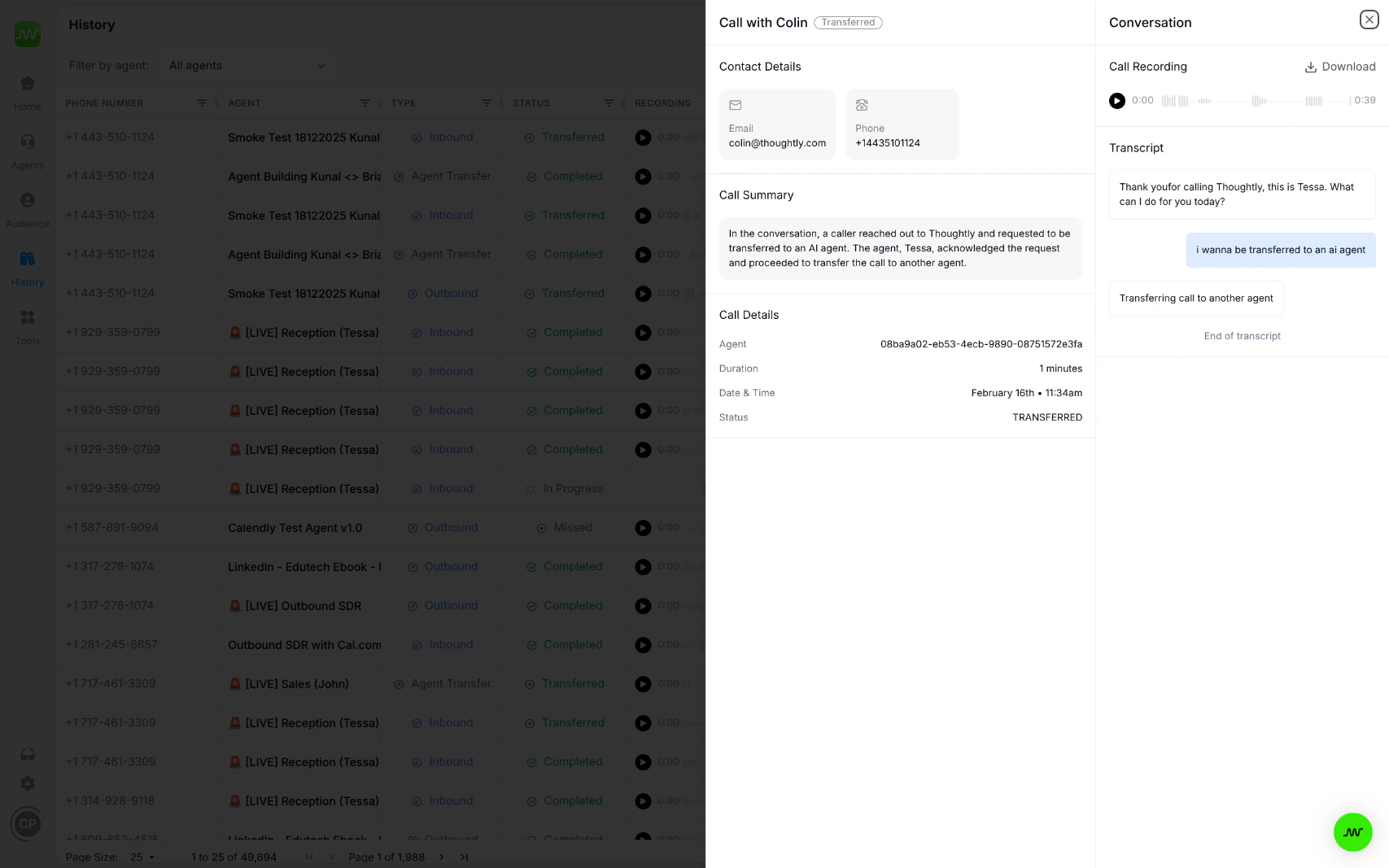This screenshot has height=868, width=1389.
Task: Select History in the left navigation
Action: pos(27,267)
